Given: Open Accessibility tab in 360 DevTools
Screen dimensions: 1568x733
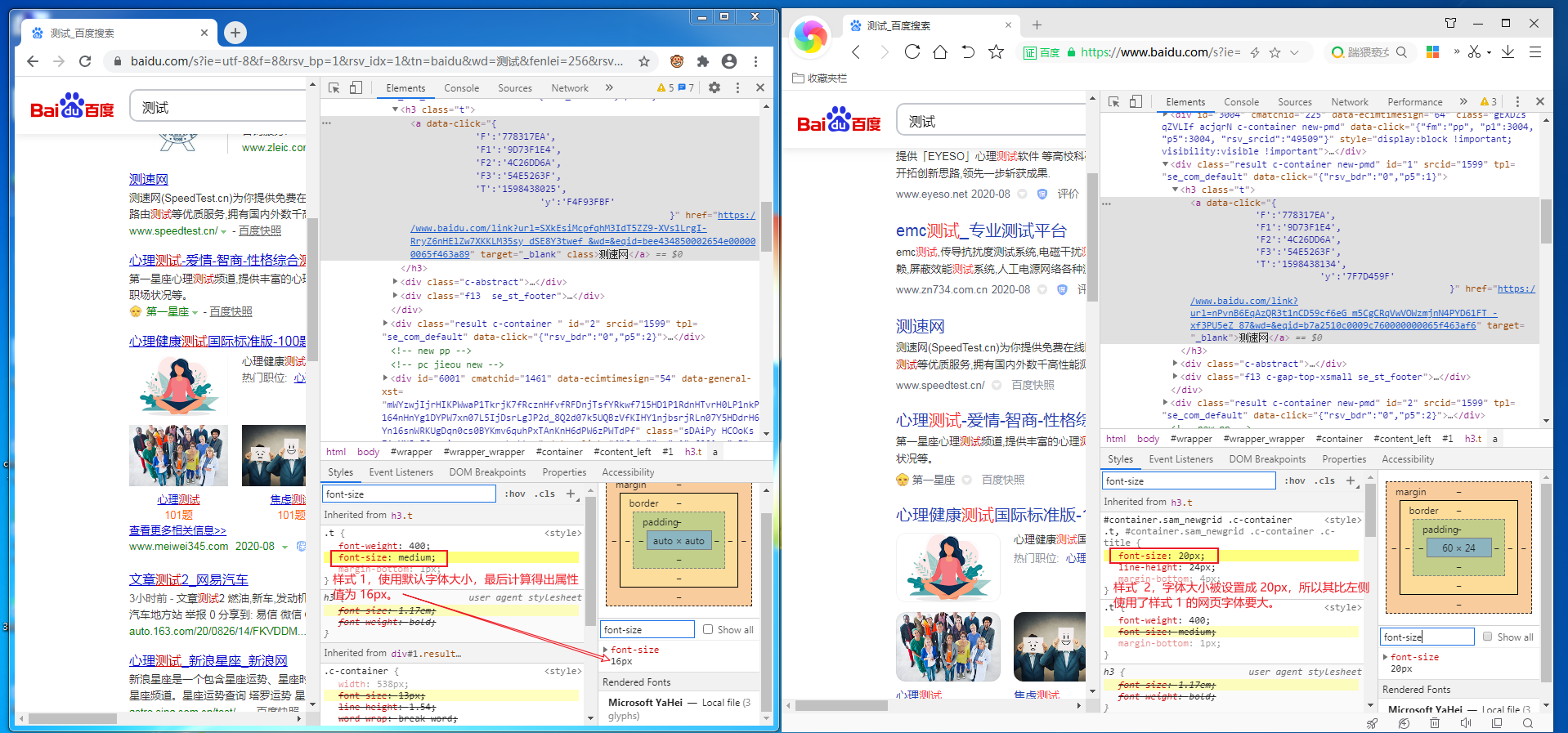Looking at the screenshot, I should point(1408,459).
